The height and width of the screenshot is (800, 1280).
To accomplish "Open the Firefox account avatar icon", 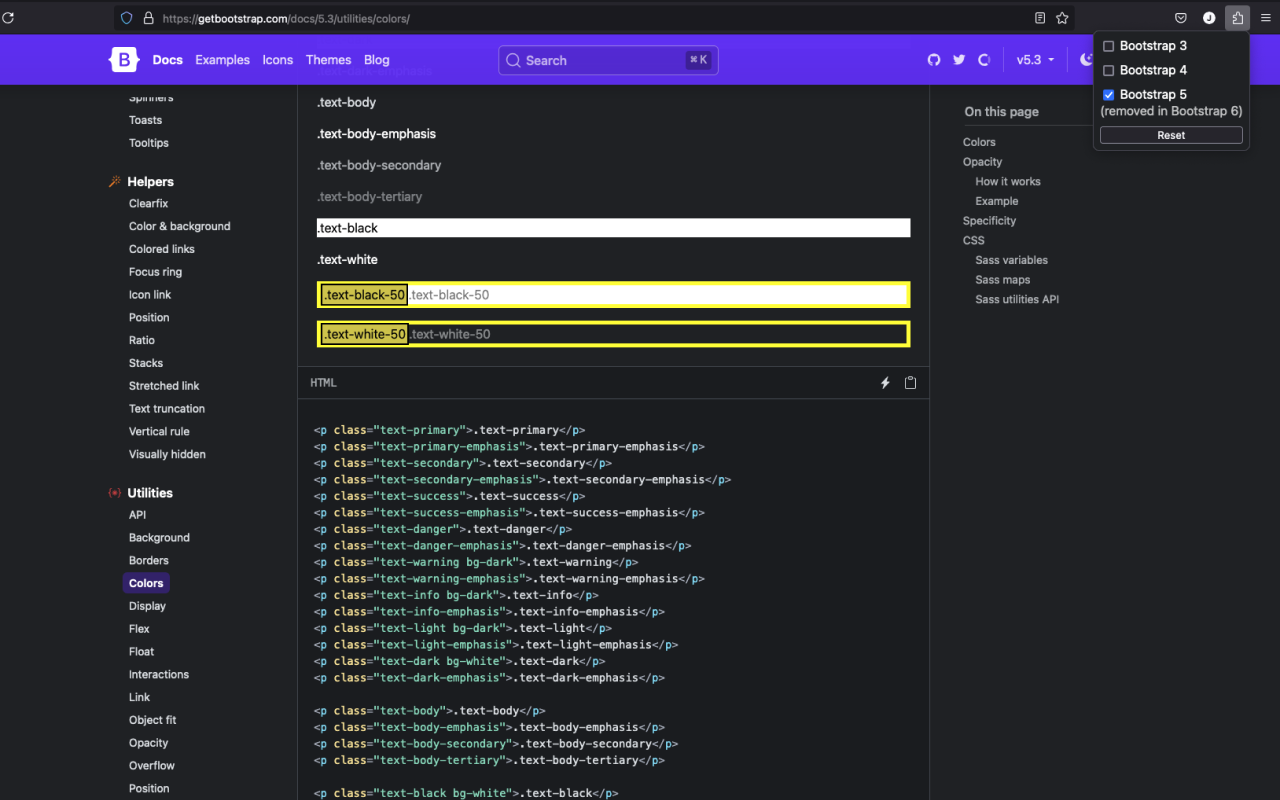I will tap(1209, 18).
